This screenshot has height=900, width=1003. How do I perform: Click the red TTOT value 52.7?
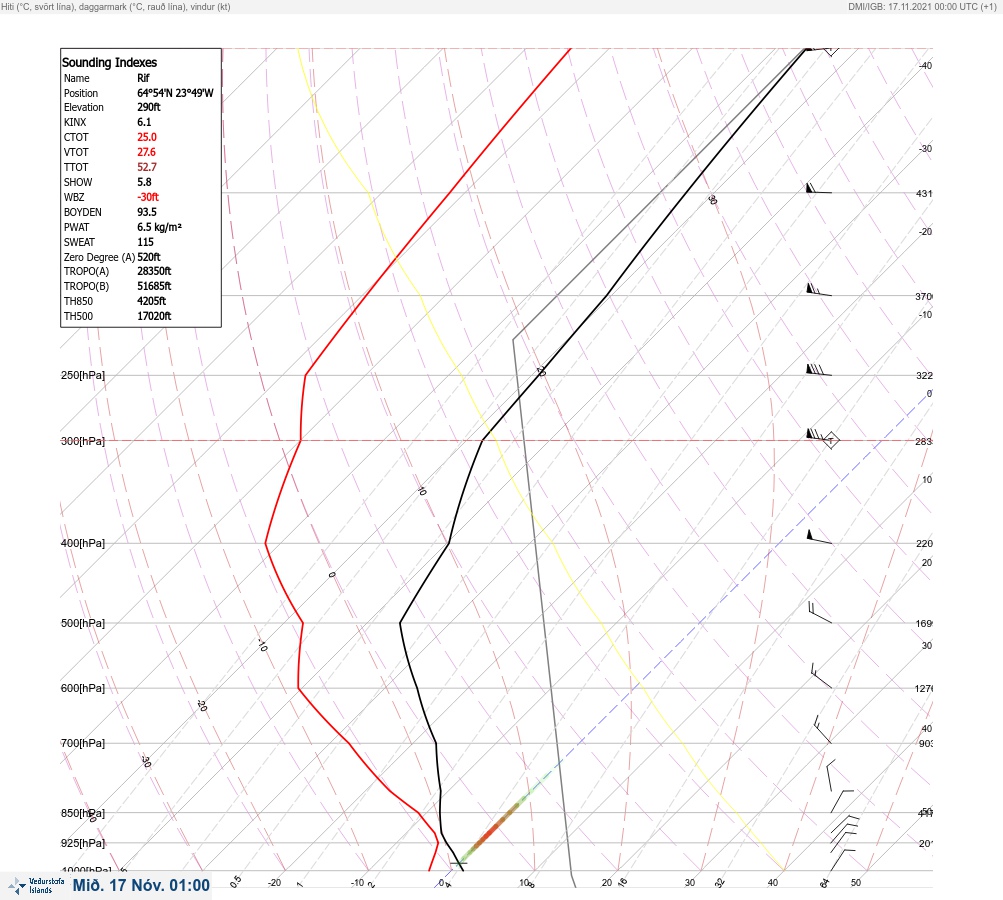(x=146, y=167)
